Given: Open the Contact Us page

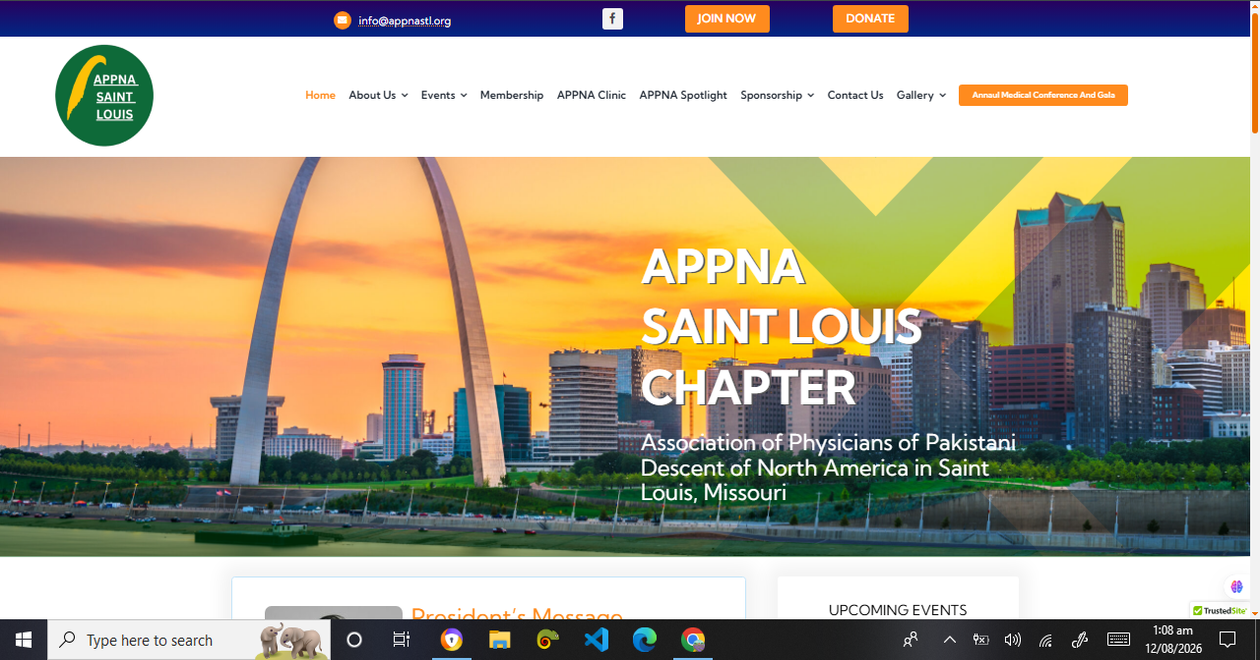Looking at the screenshot, I should (855, 95).
